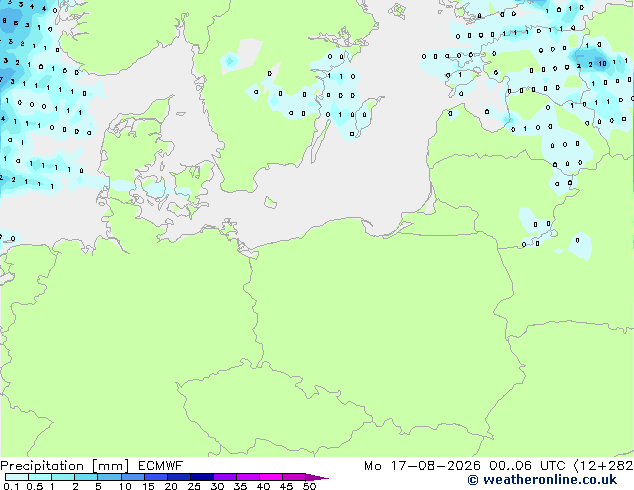Click legend tick label '45'
The height and width of the screenshot is (490, 634).
[x=286, y=486]
